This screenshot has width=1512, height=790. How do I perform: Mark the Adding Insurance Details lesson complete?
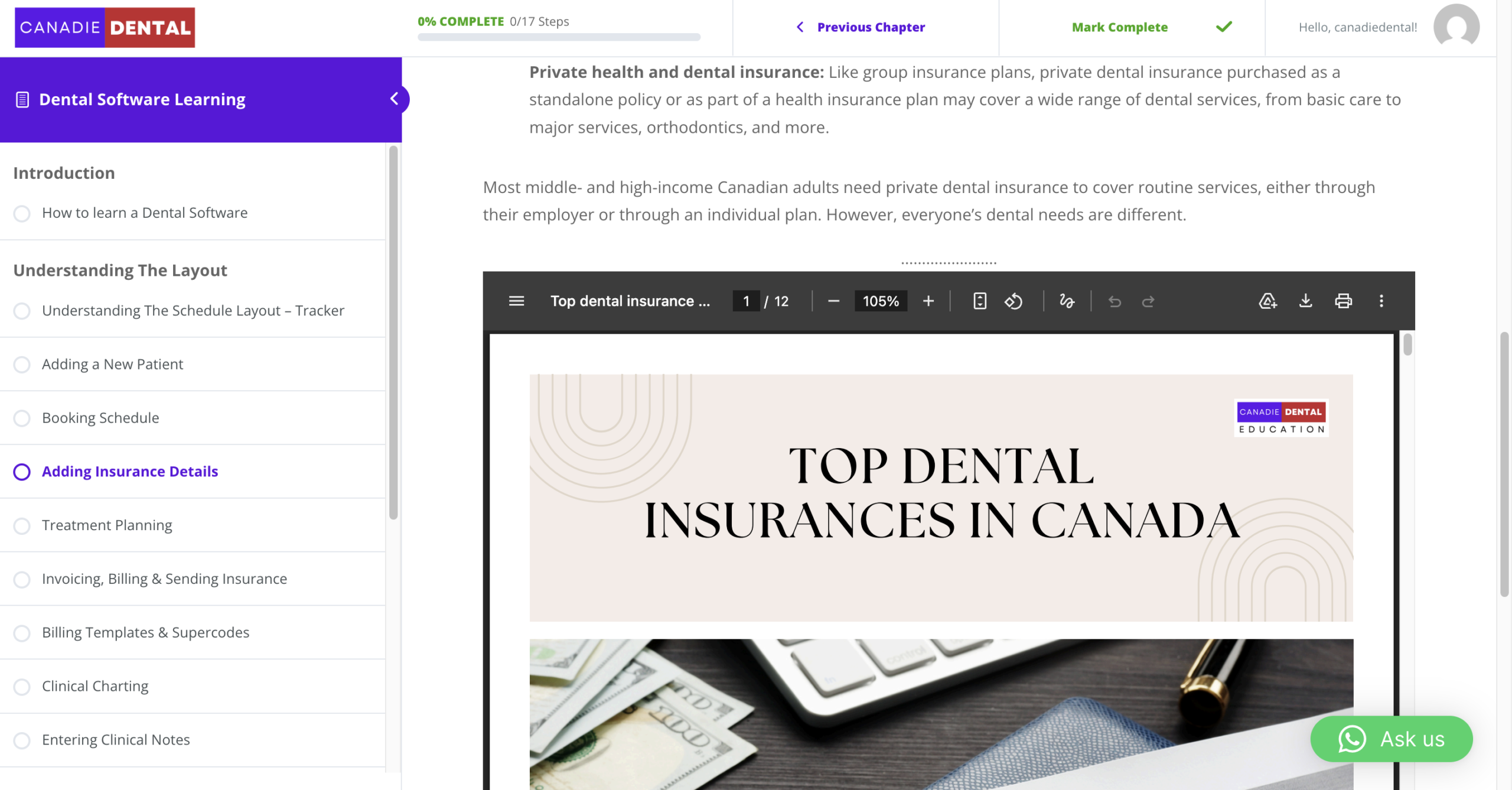22,472
